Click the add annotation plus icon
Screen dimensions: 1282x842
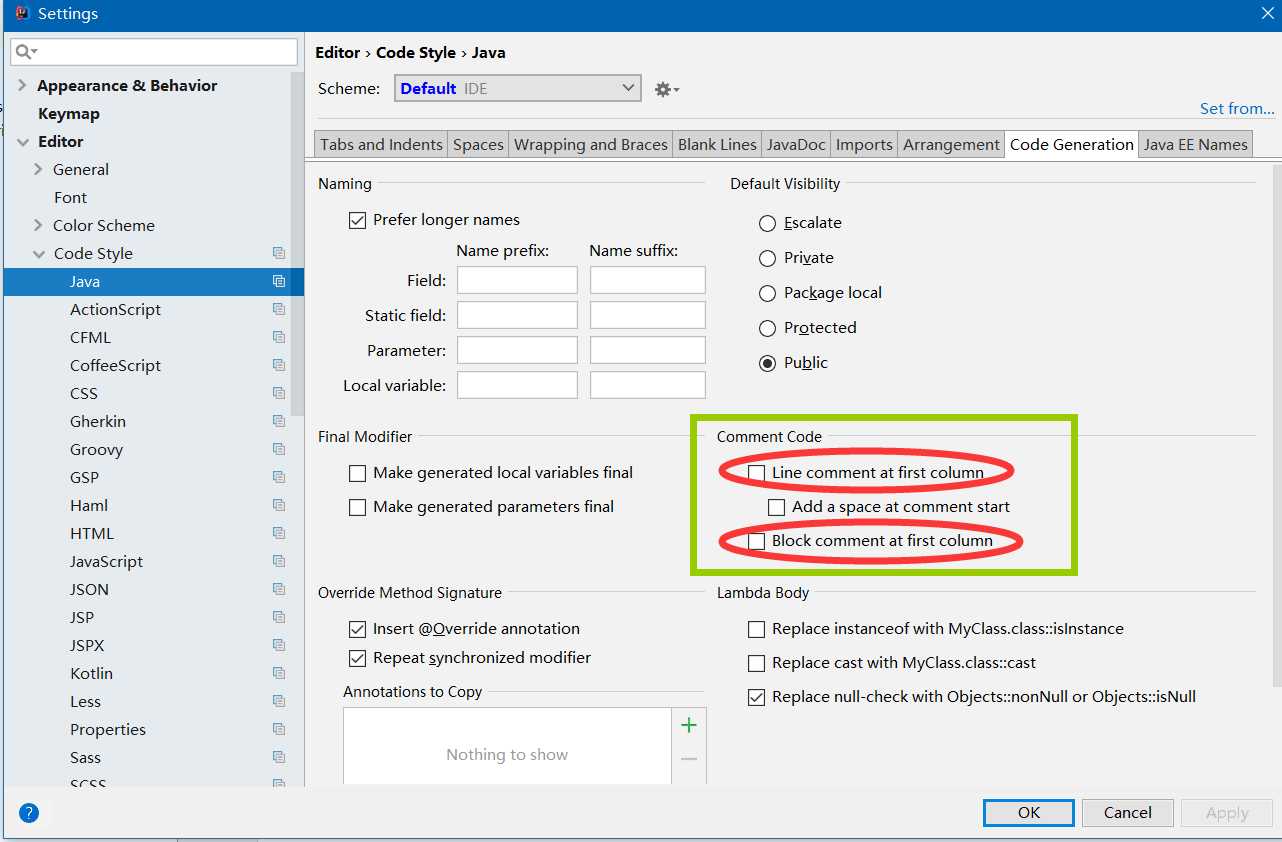(688, 725)
